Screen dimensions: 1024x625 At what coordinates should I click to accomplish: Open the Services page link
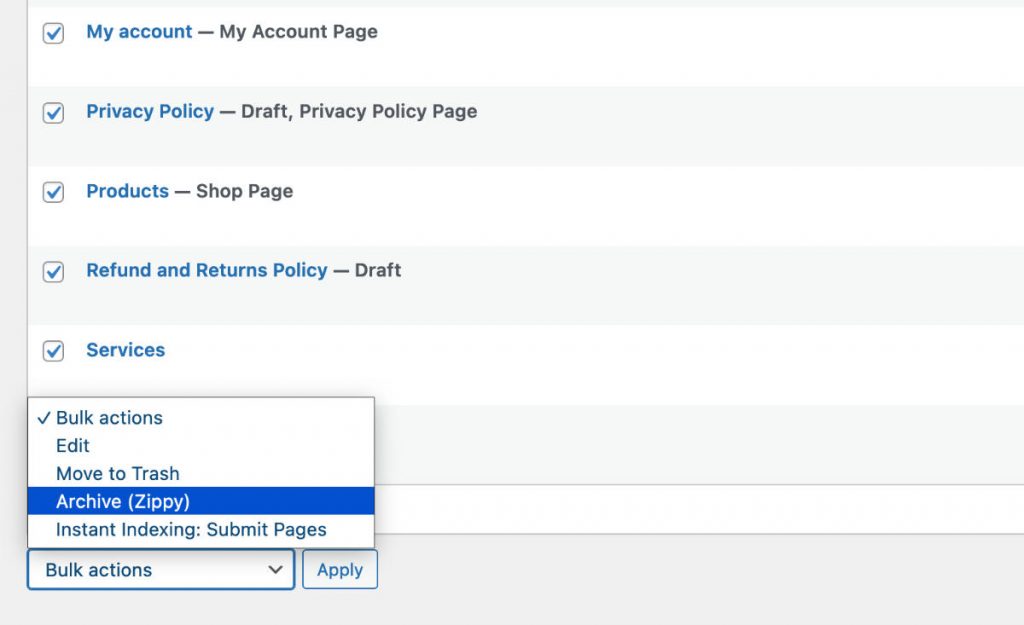(125, 349)
